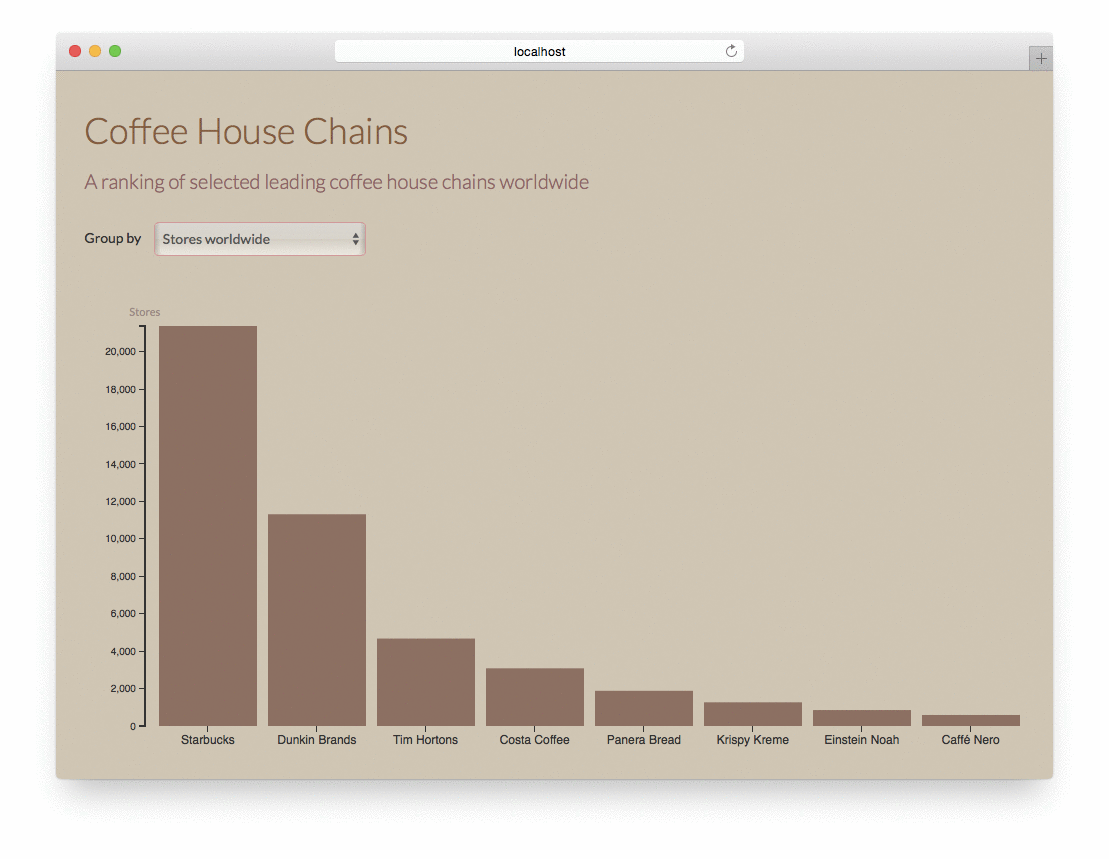Click the 14,000 y-axis tick label
The image size is (1109, 859).
tap(120, 464)
